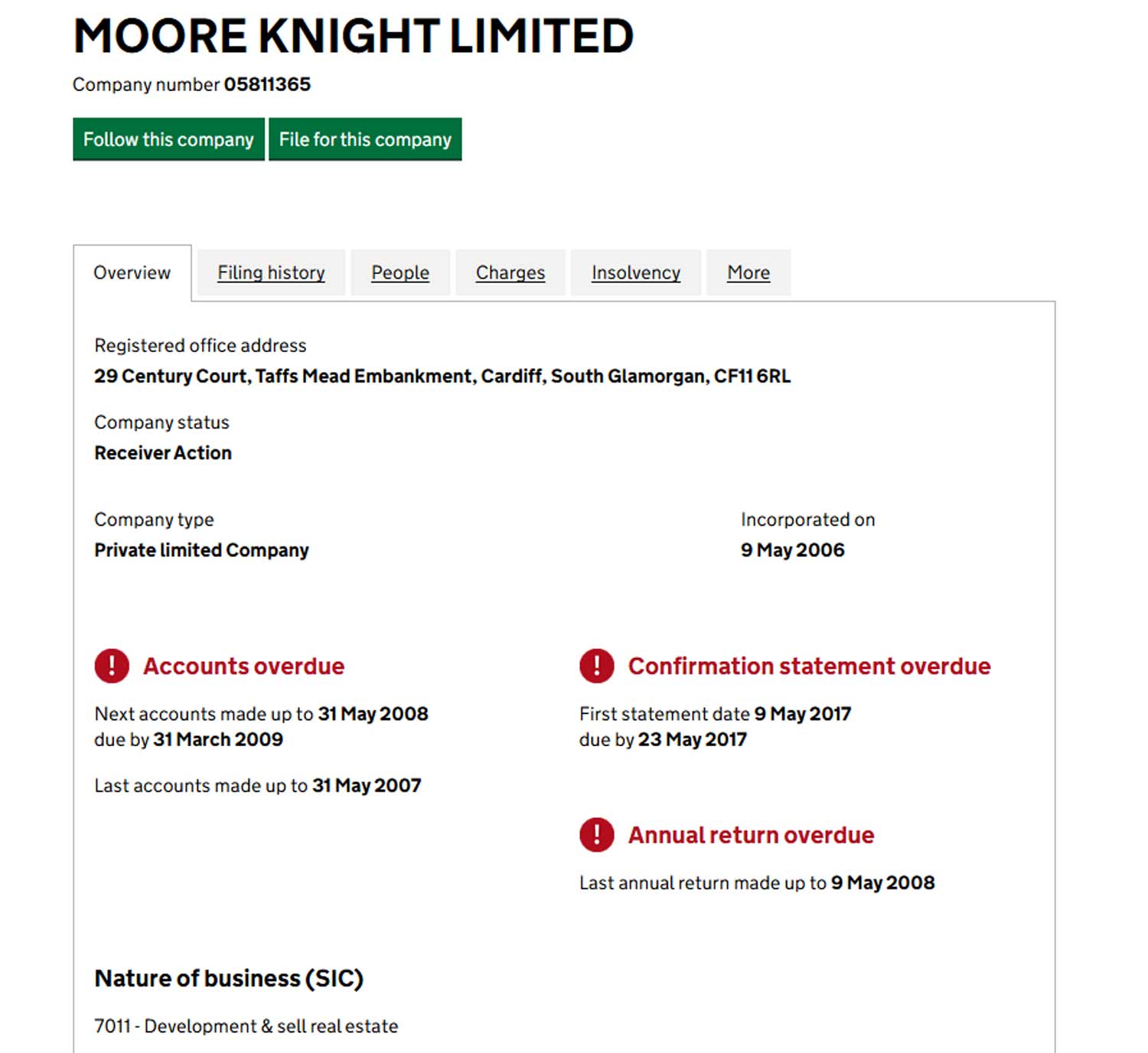
Task: Select the More tab
Action: pyautogui.click(x=748, y=272)
